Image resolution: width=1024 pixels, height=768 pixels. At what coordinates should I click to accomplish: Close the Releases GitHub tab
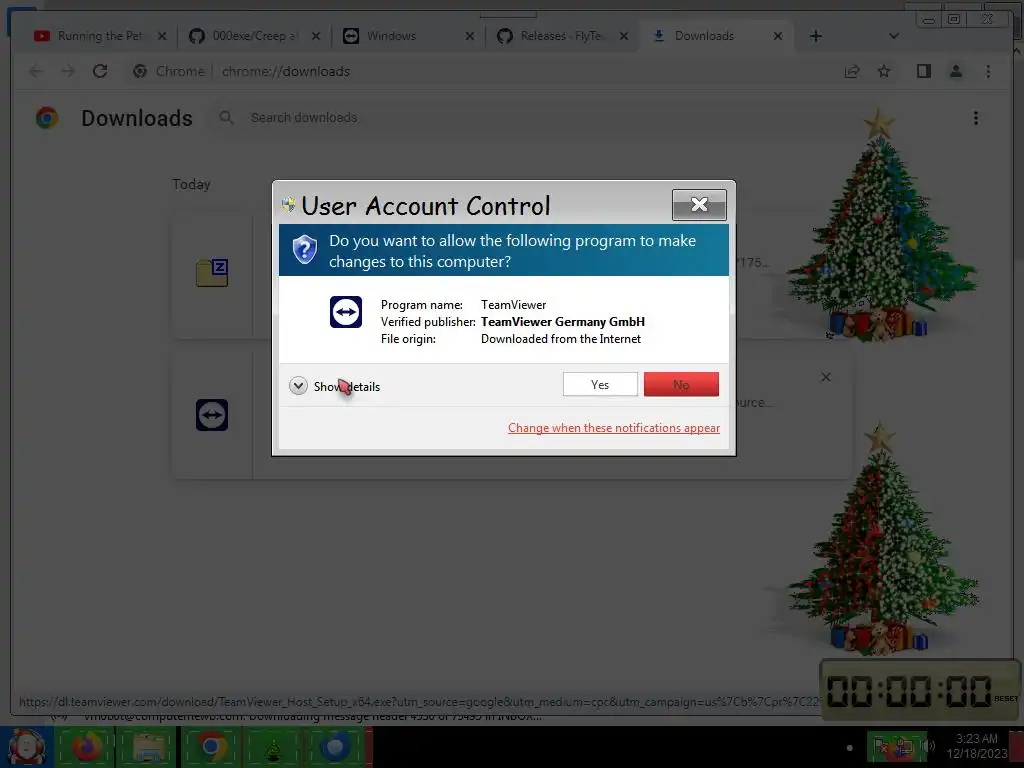coord(624,36)
